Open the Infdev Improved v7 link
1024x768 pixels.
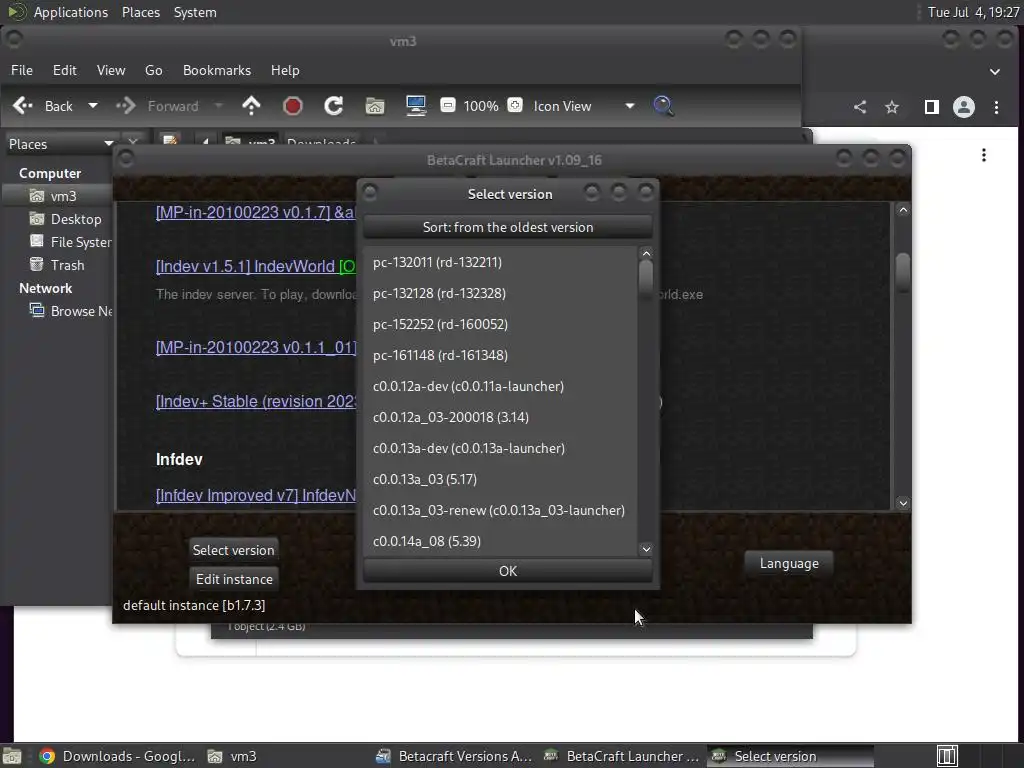click(256, 495)
